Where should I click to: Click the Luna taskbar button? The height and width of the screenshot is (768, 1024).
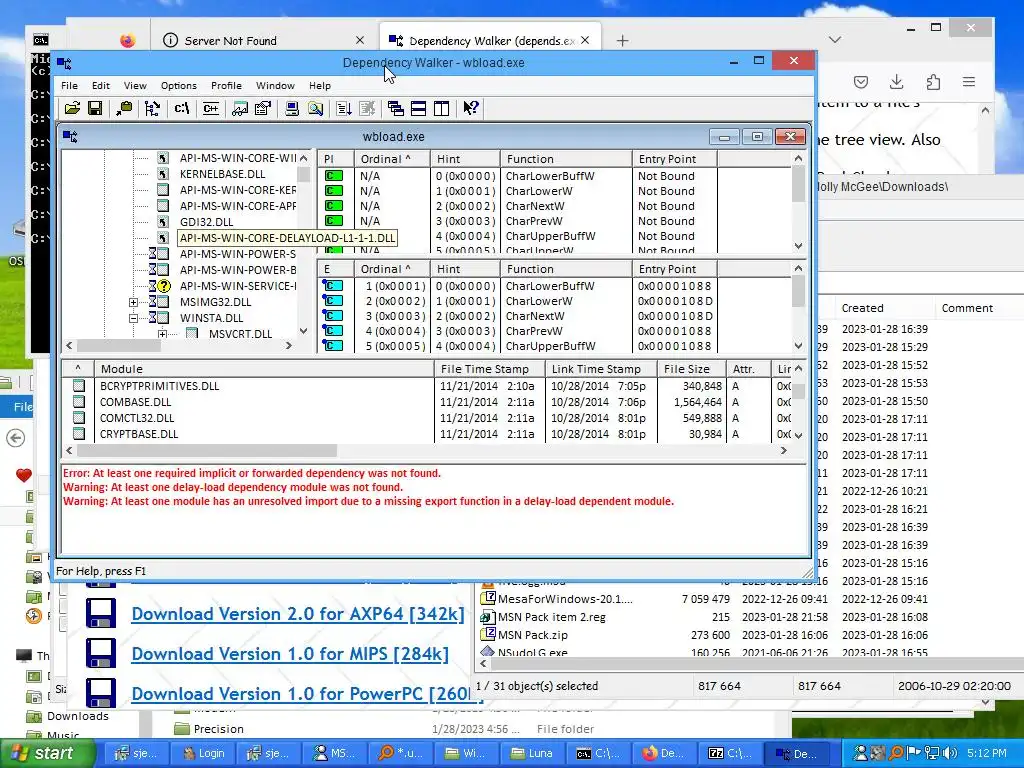coord(532,754)
